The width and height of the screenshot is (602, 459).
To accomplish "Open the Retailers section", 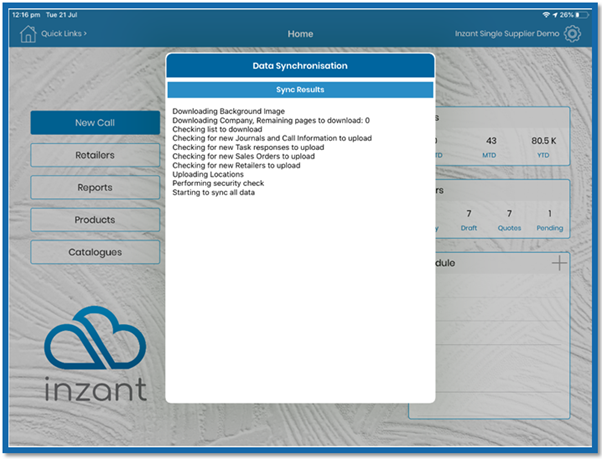I will click(95, 155).
